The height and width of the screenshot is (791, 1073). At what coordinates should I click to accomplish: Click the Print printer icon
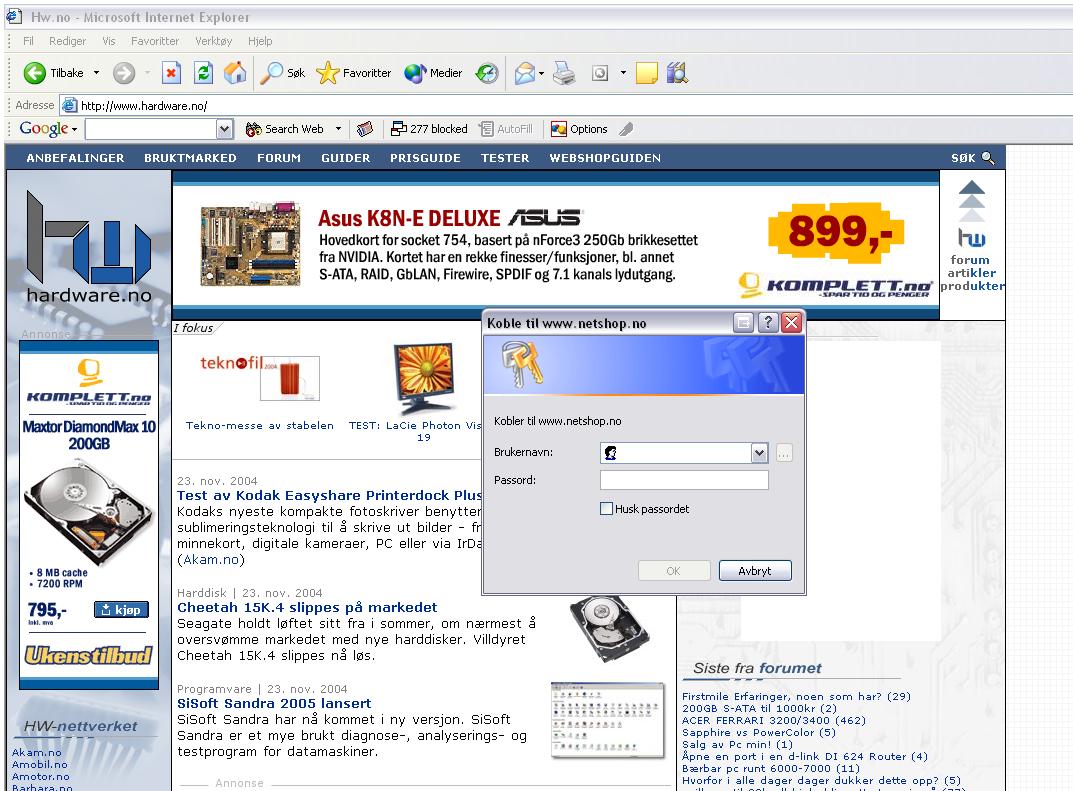click(564, 73)
